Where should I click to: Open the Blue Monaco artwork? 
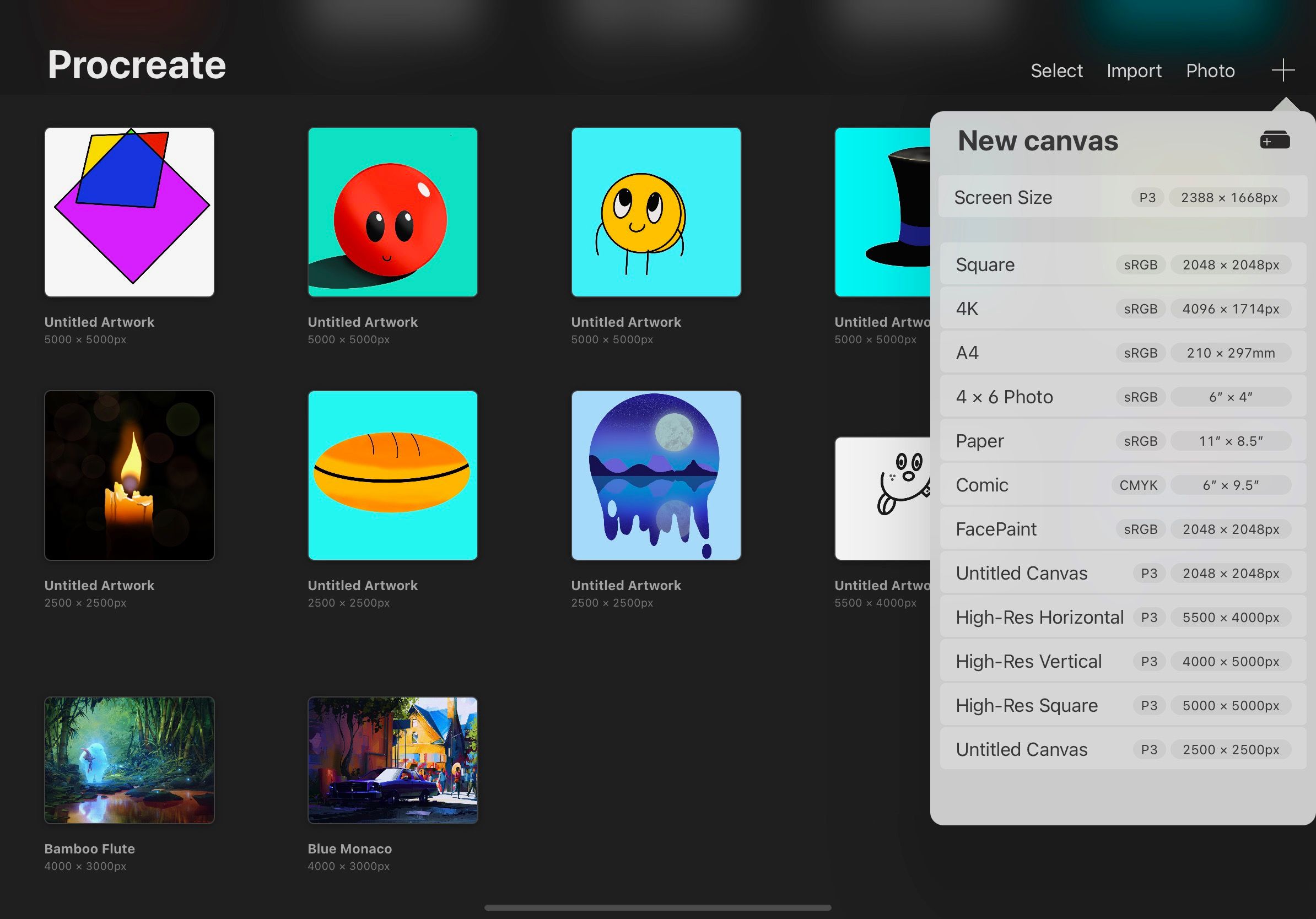coord(392,760)
